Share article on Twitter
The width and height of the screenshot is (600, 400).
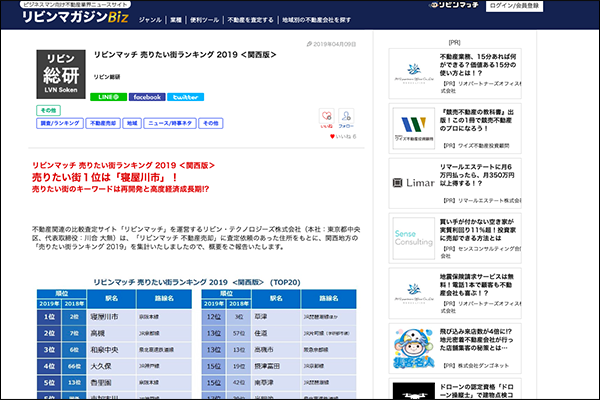click(x=187, y=97)
